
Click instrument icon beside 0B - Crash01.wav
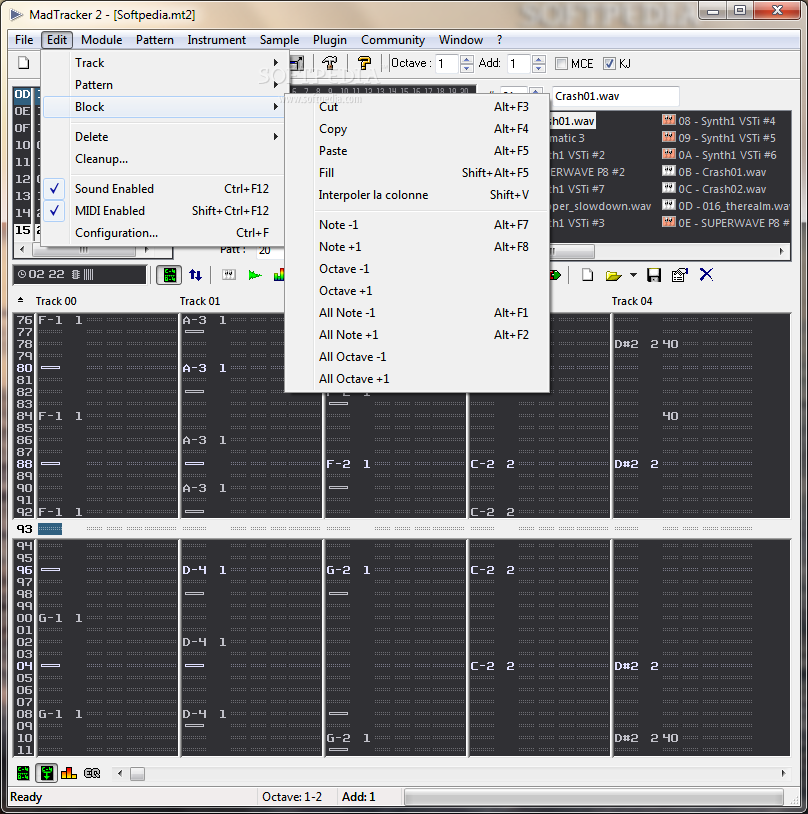[x=668, y=171]
